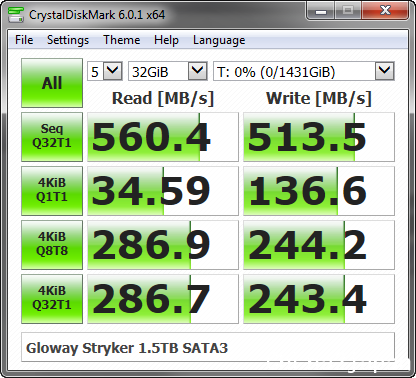The height and width of the screenshot is (378, 416).
Task: Run the Seq Q32T1 benchmark
Action: (52, 137)
